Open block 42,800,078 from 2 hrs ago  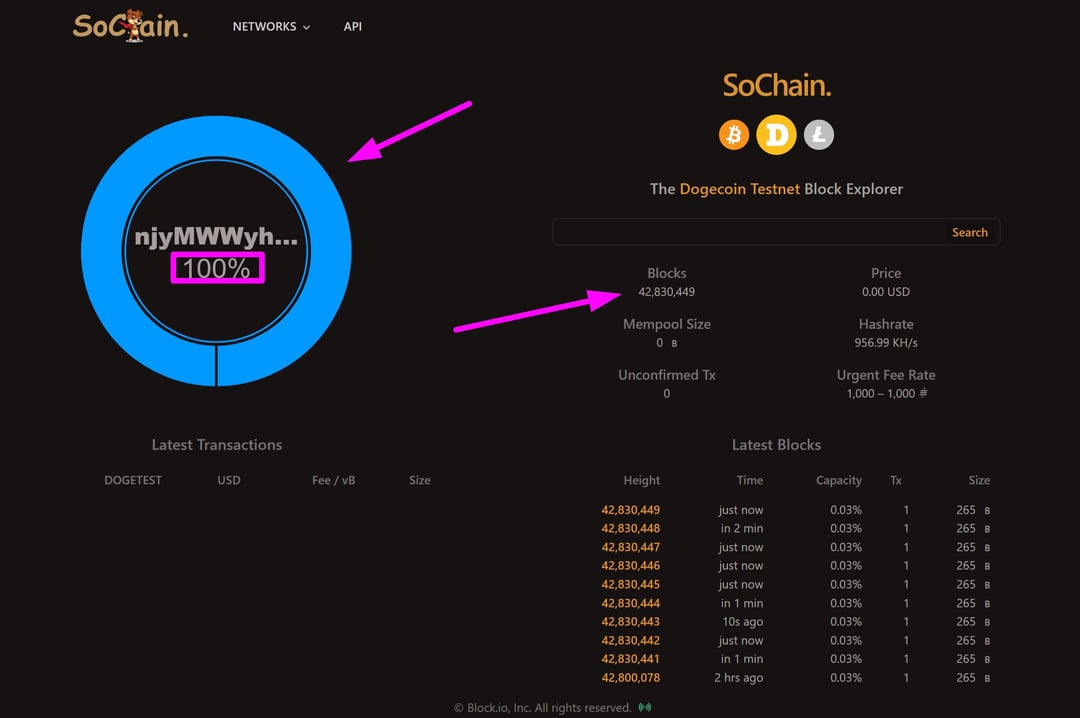tap(630, 678)
